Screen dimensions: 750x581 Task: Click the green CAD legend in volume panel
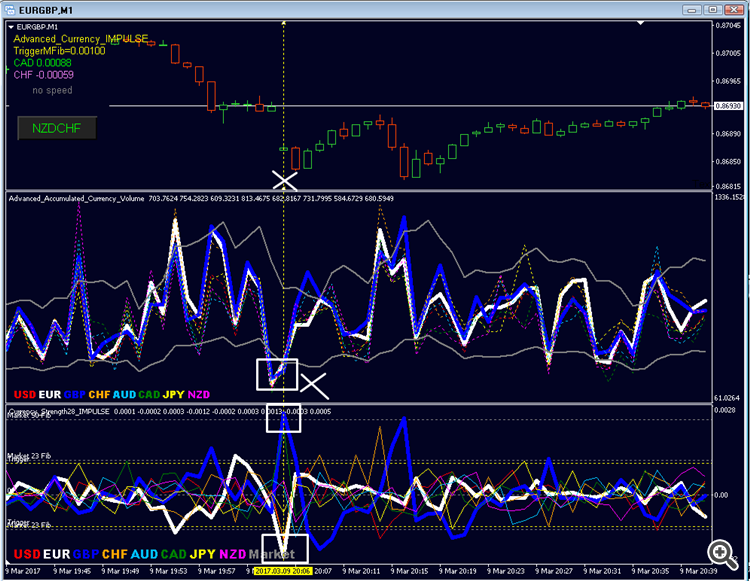(149, 395)
